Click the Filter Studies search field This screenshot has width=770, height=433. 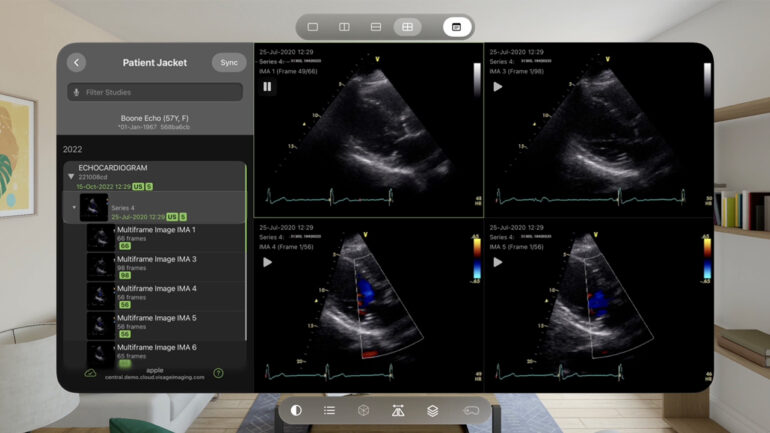(x=155, y=92)
